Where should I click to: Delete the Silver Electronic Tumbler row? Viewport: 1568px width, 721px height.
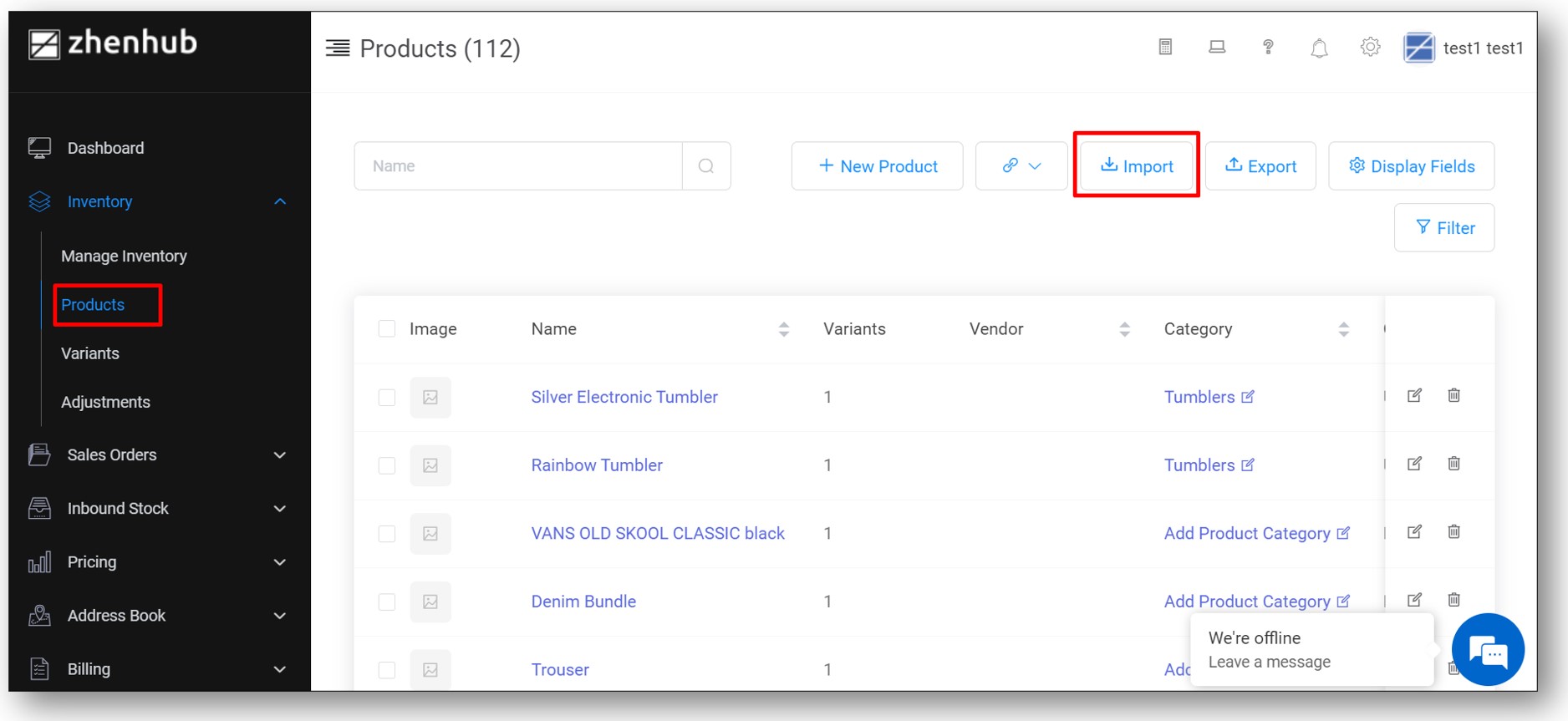[1454, 395]
